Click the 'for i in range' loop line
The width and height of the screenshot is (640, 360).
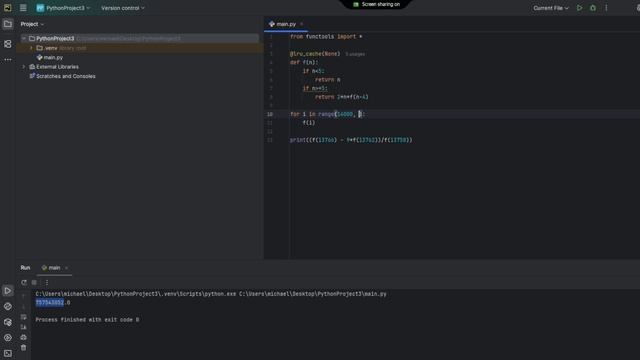click(327, 114)
